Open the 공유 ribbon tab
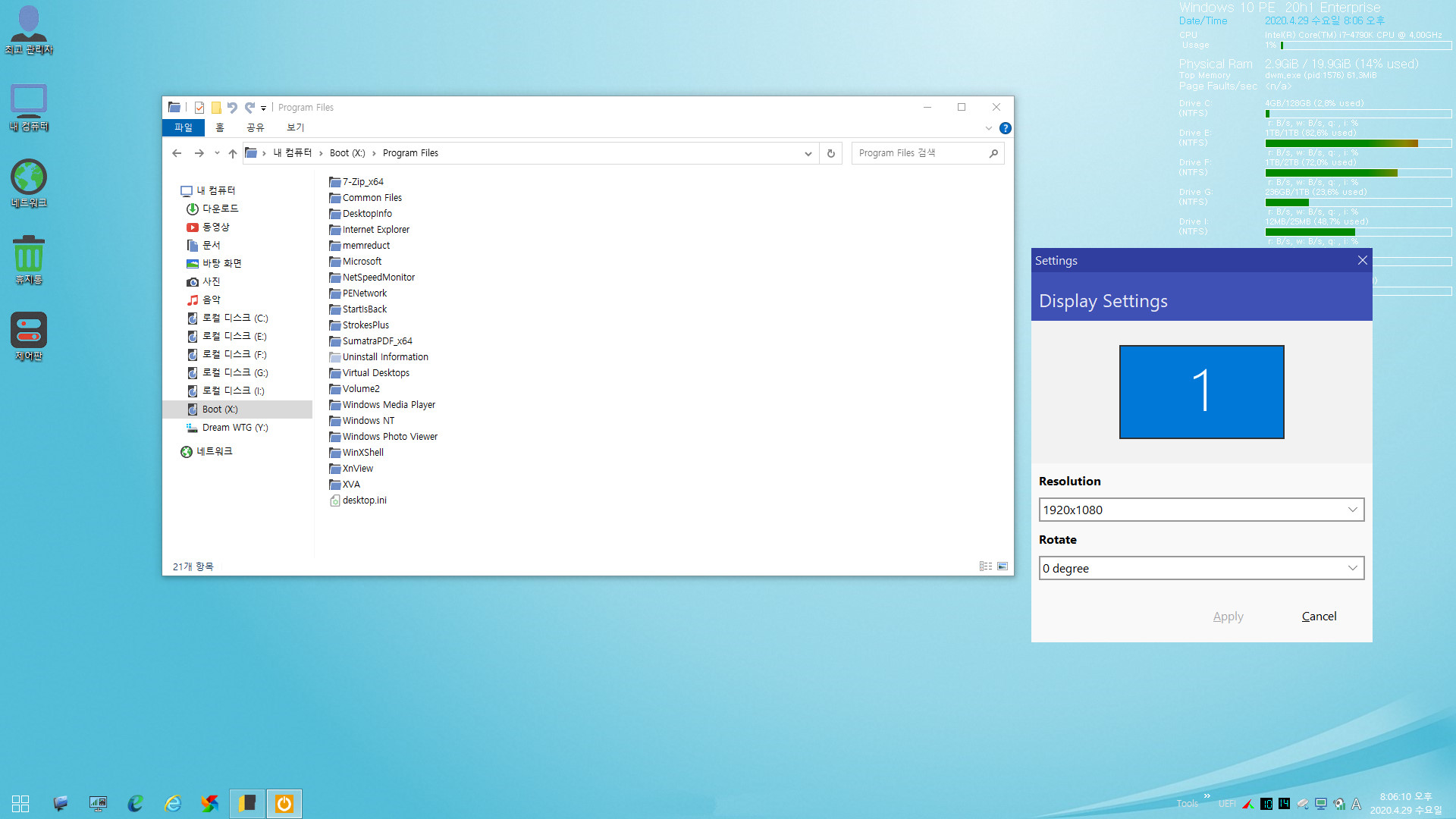The width and height of the screenshot is (1456, 819). click(x=256, y=128)
